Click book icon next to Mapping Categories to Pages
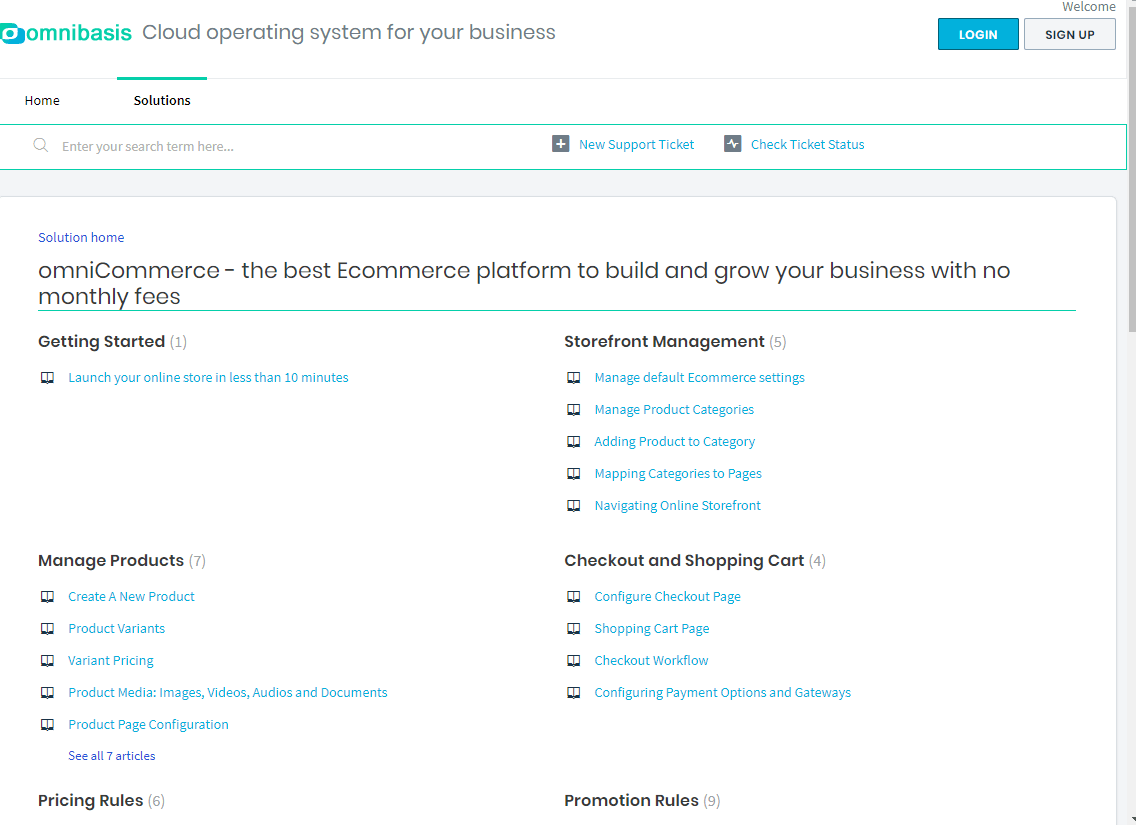 [573, 474]
